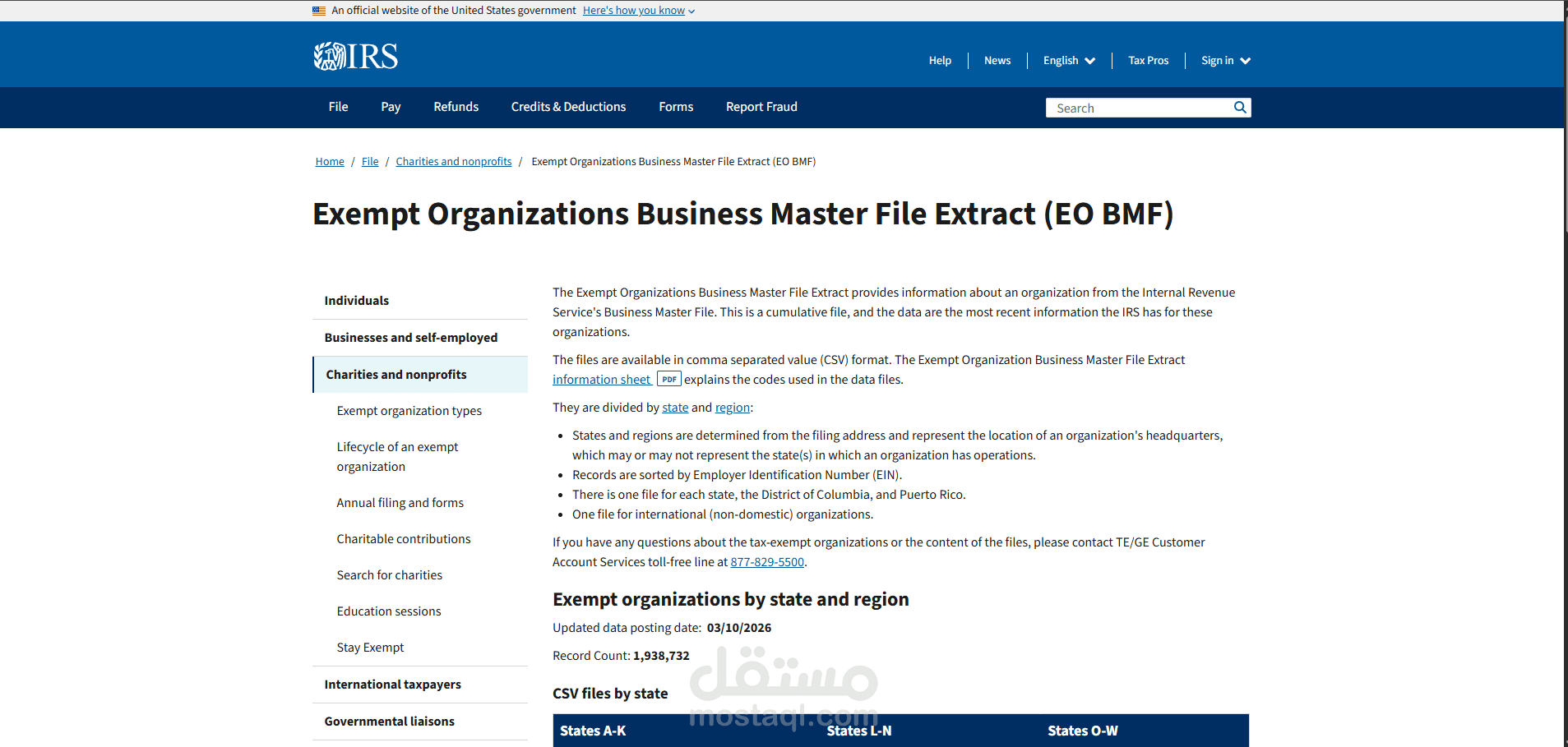Open the Refunds menu

pos(456,107)
